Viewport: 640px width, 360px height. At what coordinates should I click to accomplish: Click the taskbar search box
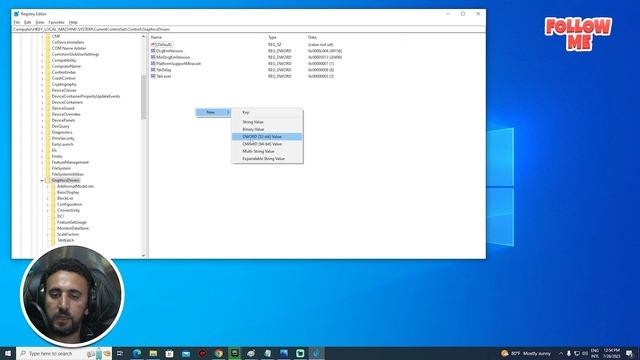(64, 353)
